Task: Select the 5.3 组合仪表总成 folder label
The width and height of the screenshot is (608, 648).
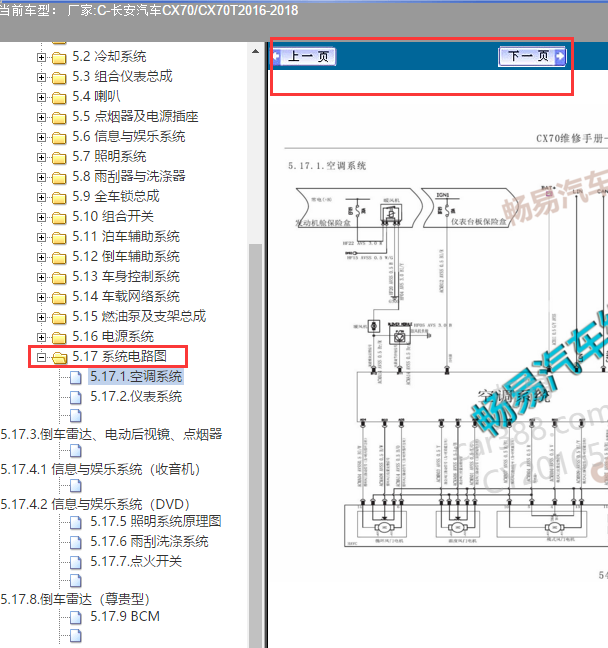Action: (x=122, y=76)
